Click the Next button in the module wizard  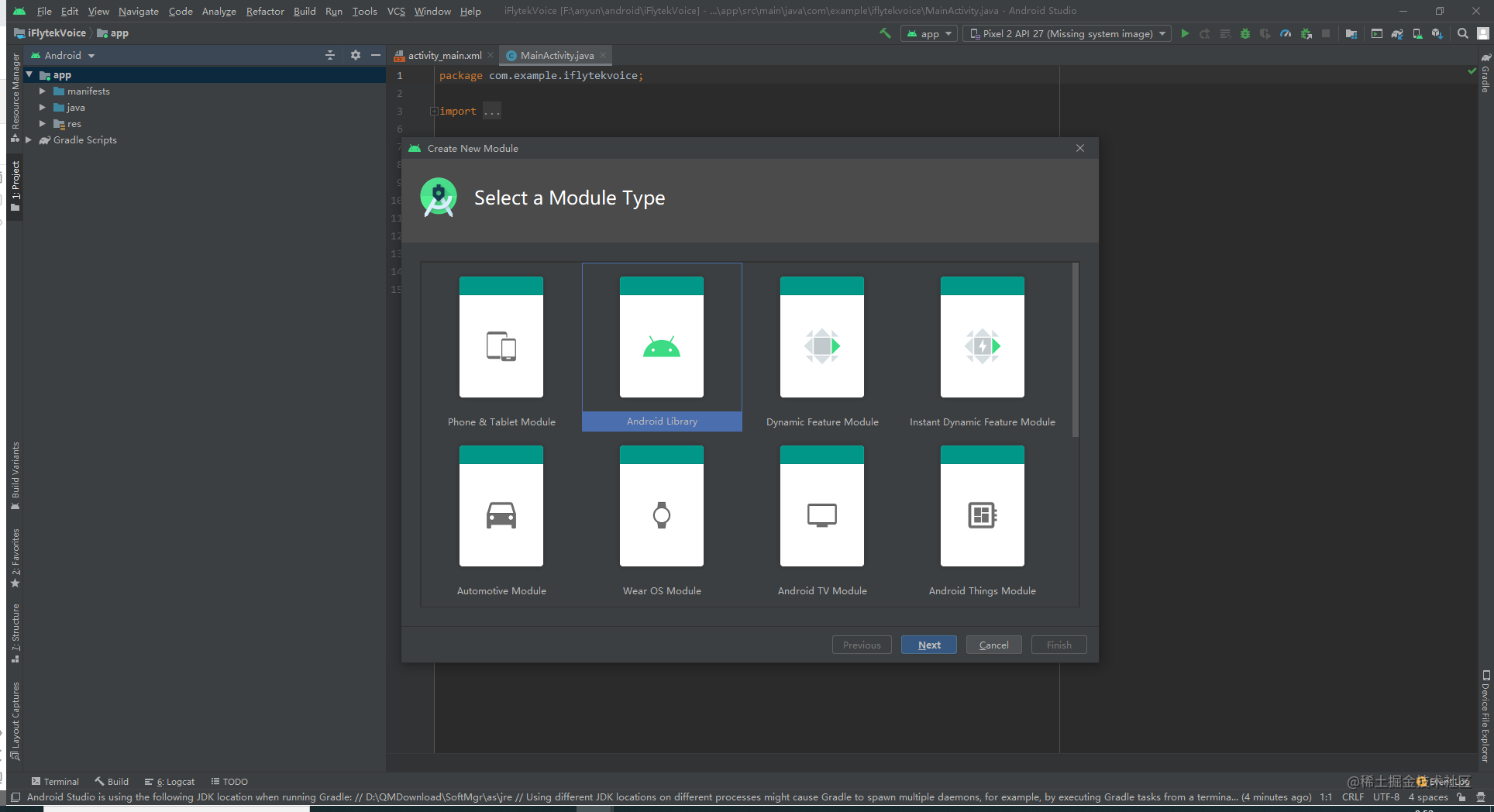[928, 645]
